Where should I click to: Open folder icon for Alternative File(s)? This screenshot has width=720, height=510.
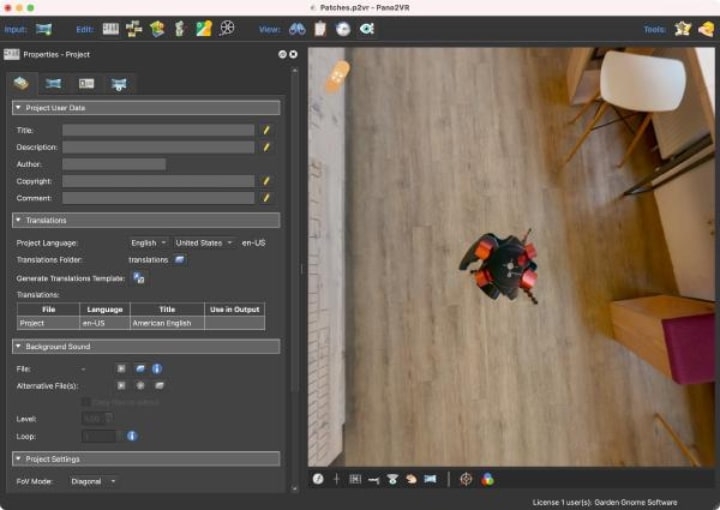click(159, 386)
